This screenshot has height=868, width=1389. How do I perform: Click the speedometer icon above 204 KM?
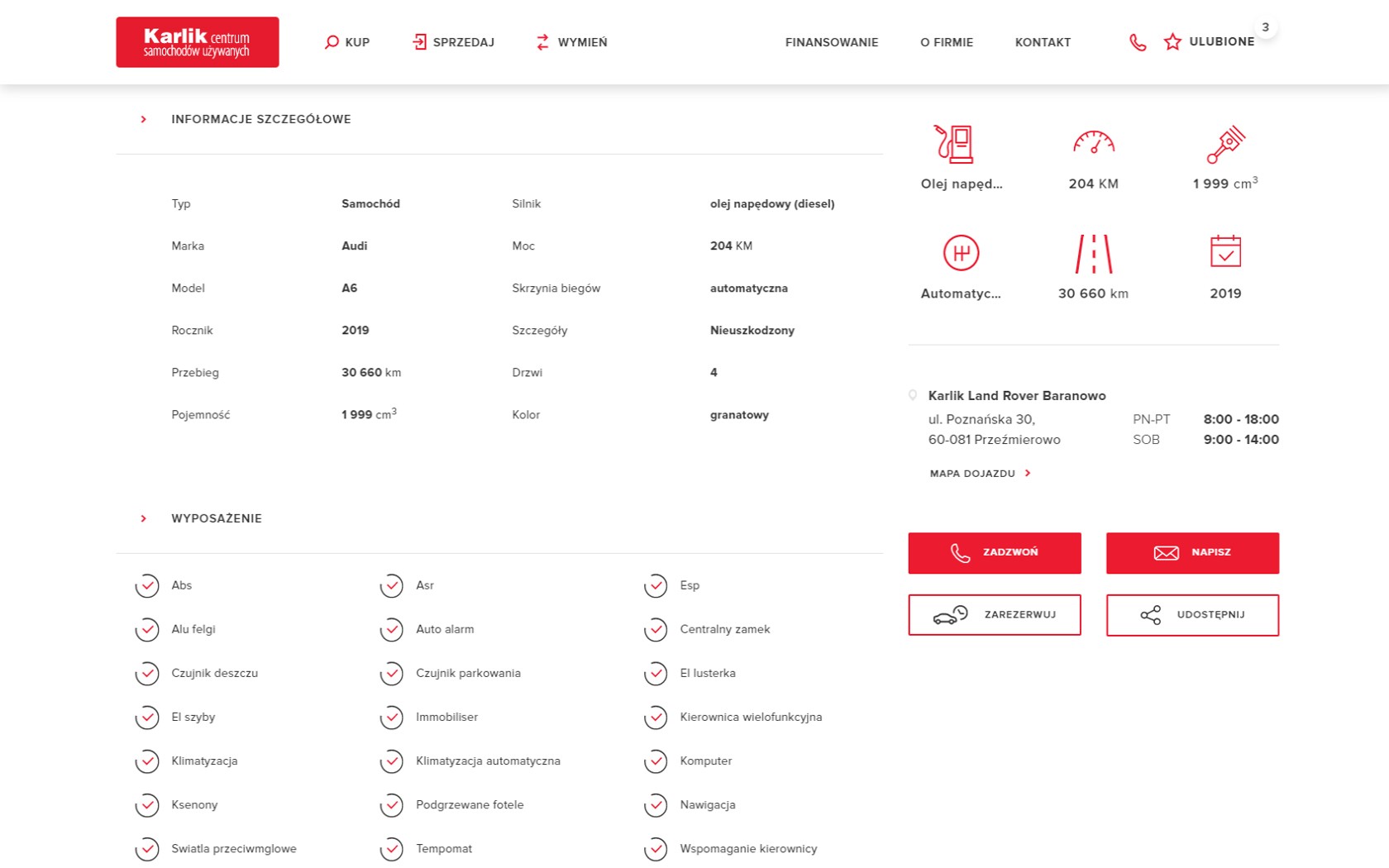click(1093, 142)
